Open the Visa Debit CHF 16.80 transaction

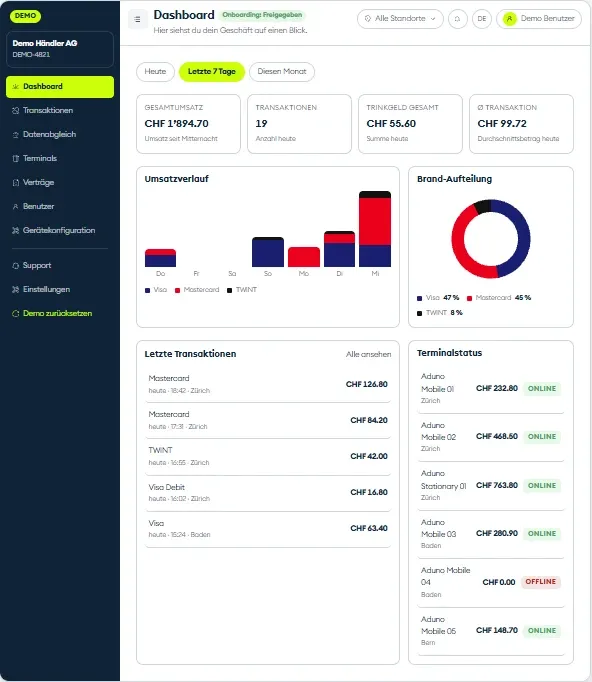tap(268, 493)
